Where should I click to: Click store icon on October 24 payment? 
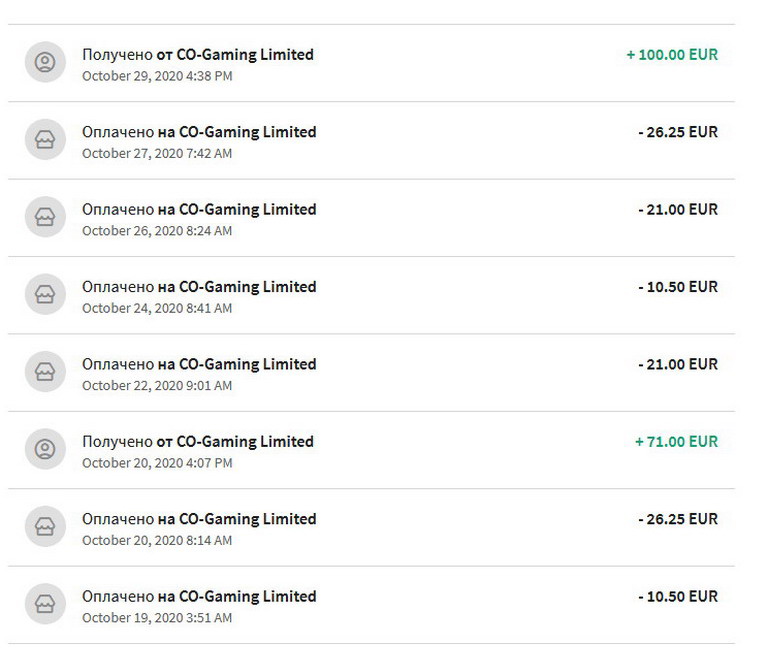click(x=45, y=295)
